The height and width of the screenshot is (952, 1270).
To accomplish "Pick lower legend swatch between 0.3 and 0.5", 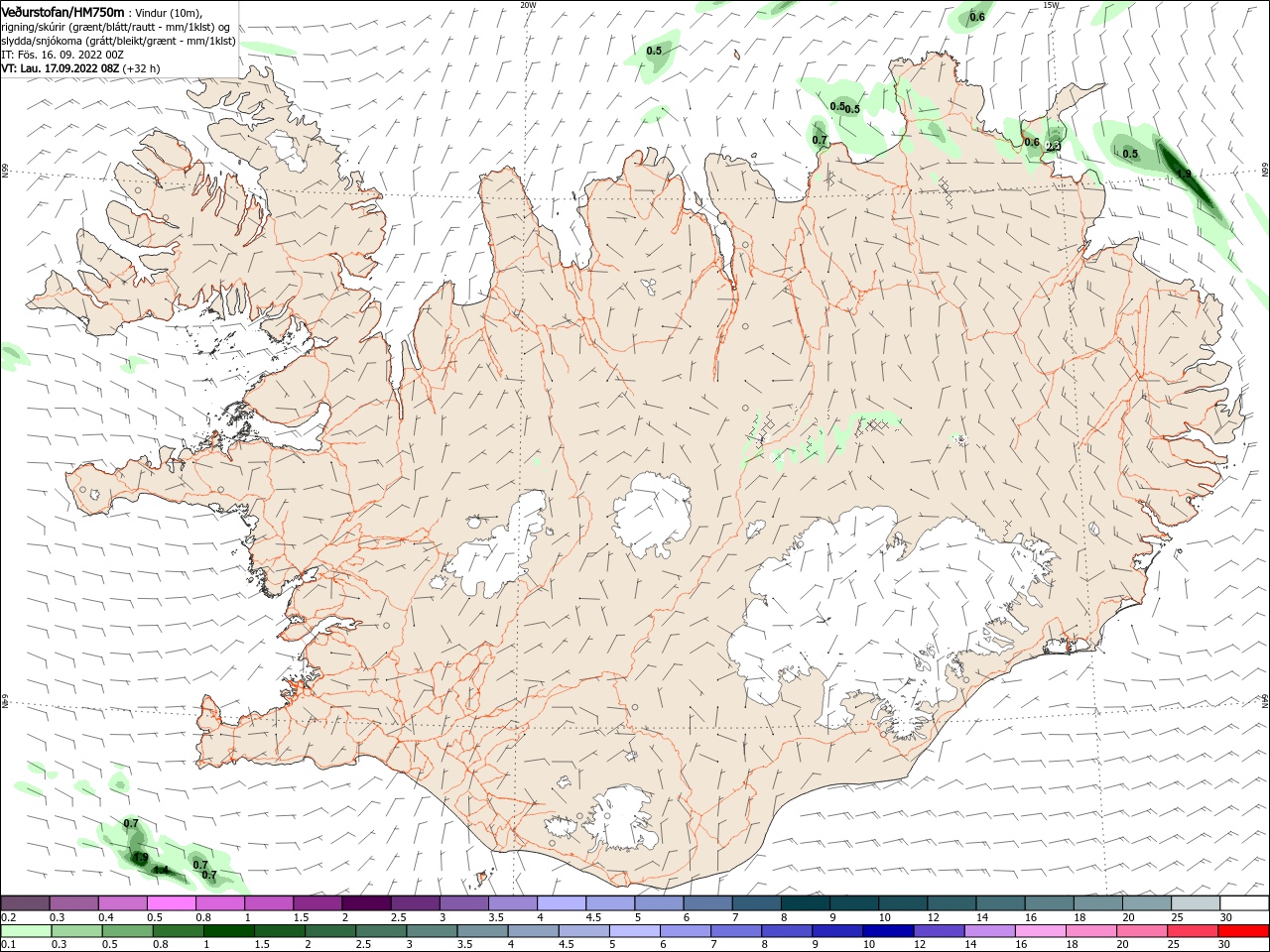I will [x=76, y=931].
